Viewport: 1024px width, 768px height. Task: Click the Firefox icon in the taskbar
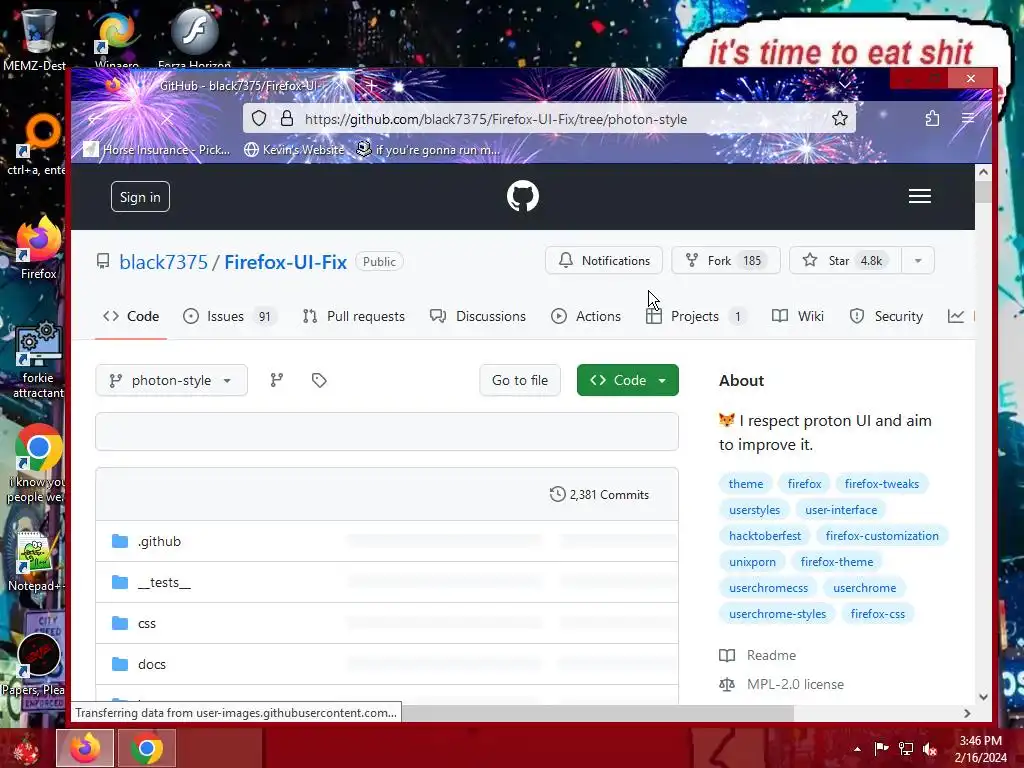coord(85,748)
